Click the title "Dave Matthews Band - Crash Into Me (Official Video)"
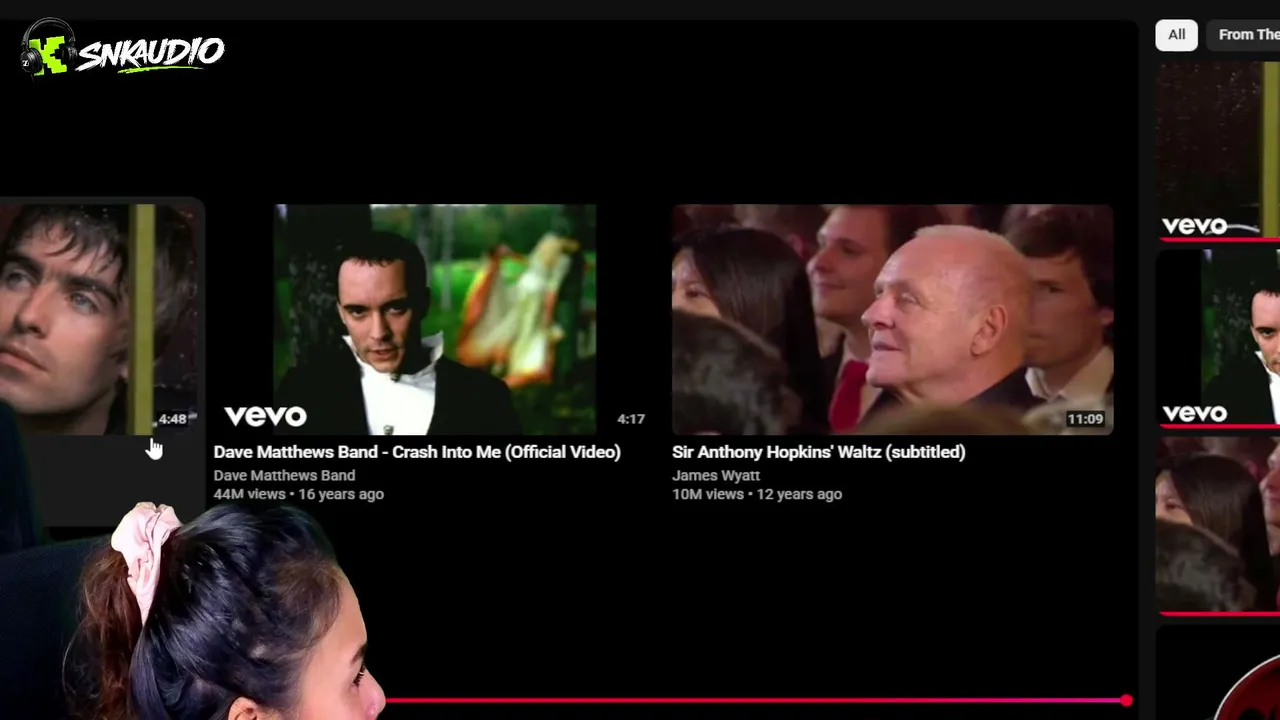The width and height of the screenshot is (1280, 720). [x=417, y=452]
